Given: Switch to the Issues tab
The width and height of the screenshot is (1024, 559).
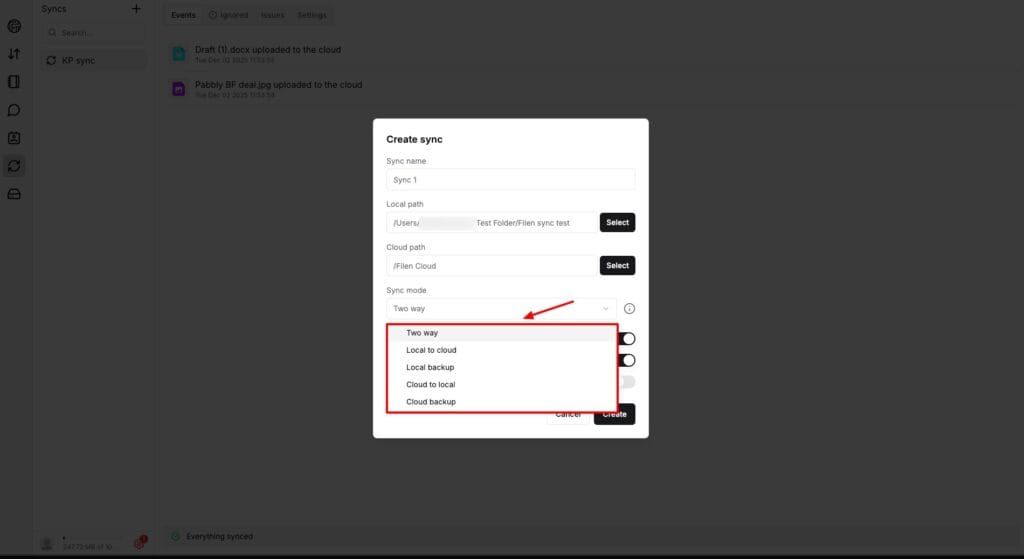Looking at the screenshot, I should [x=272, y=15].
